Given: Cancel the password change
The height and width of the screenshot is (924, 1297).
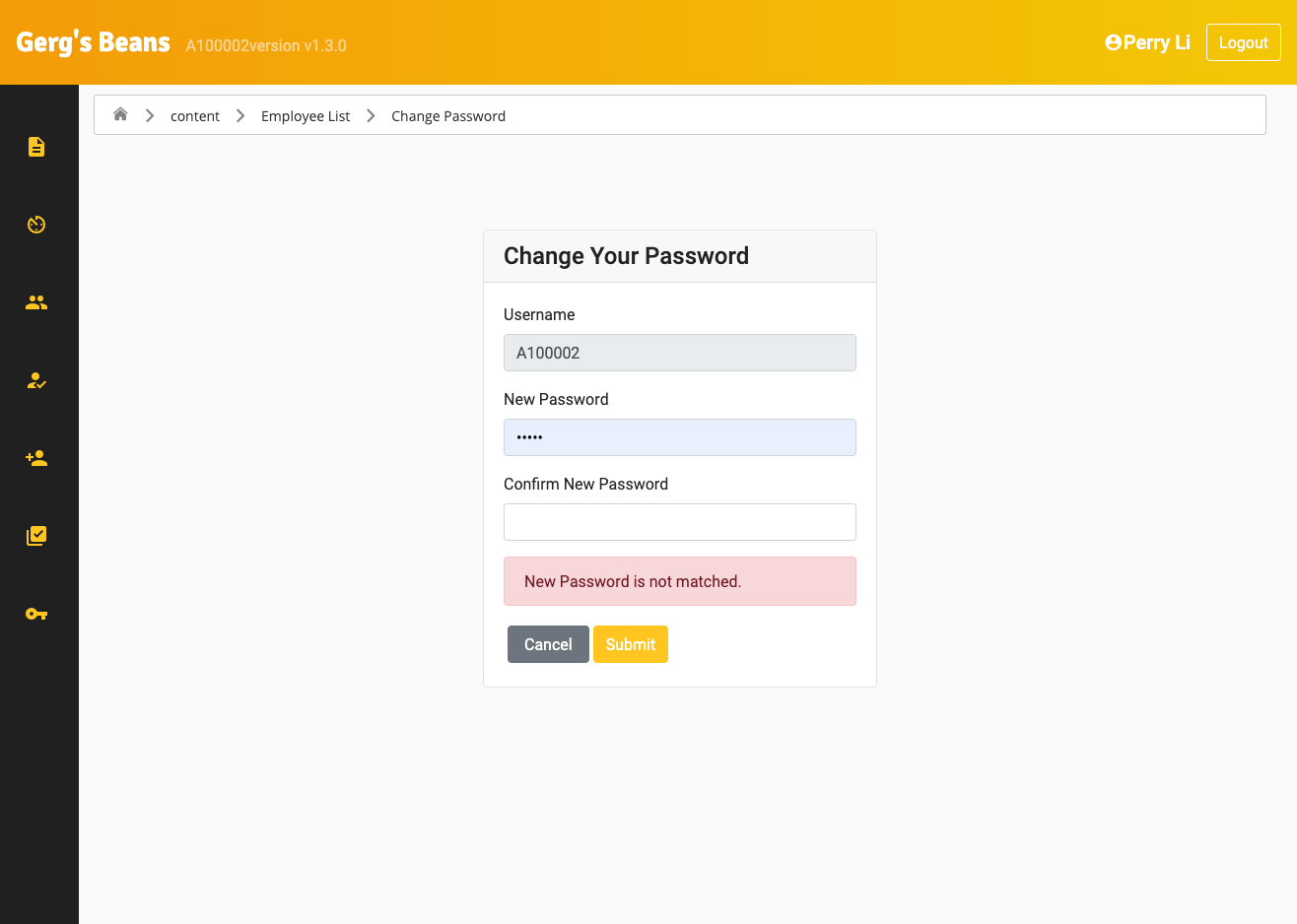Looking at the screenshot, I should point(548,644).
